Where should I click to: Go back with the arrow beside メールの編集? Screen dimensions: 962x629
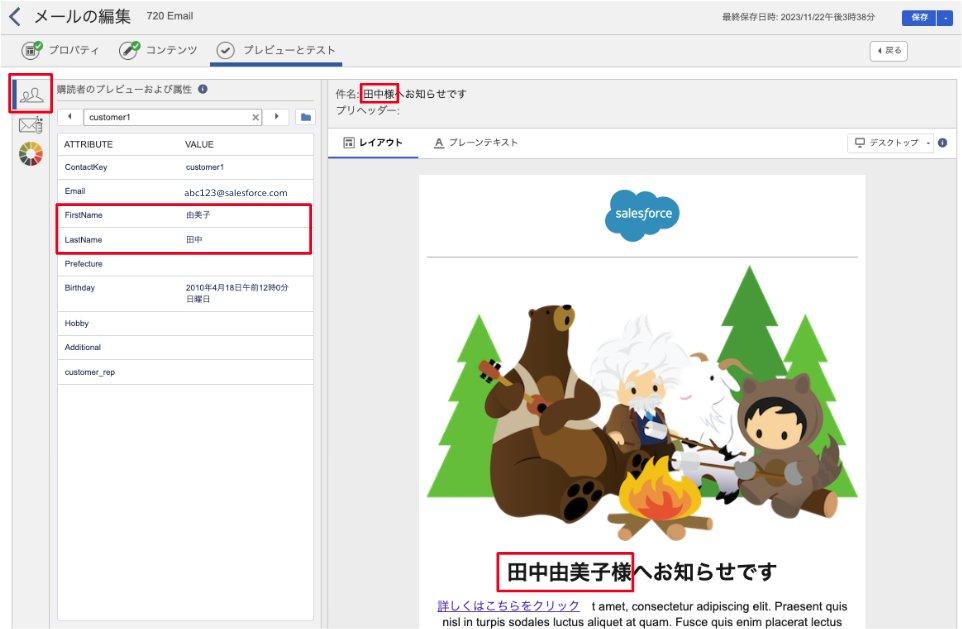click(x=15, y=17)
